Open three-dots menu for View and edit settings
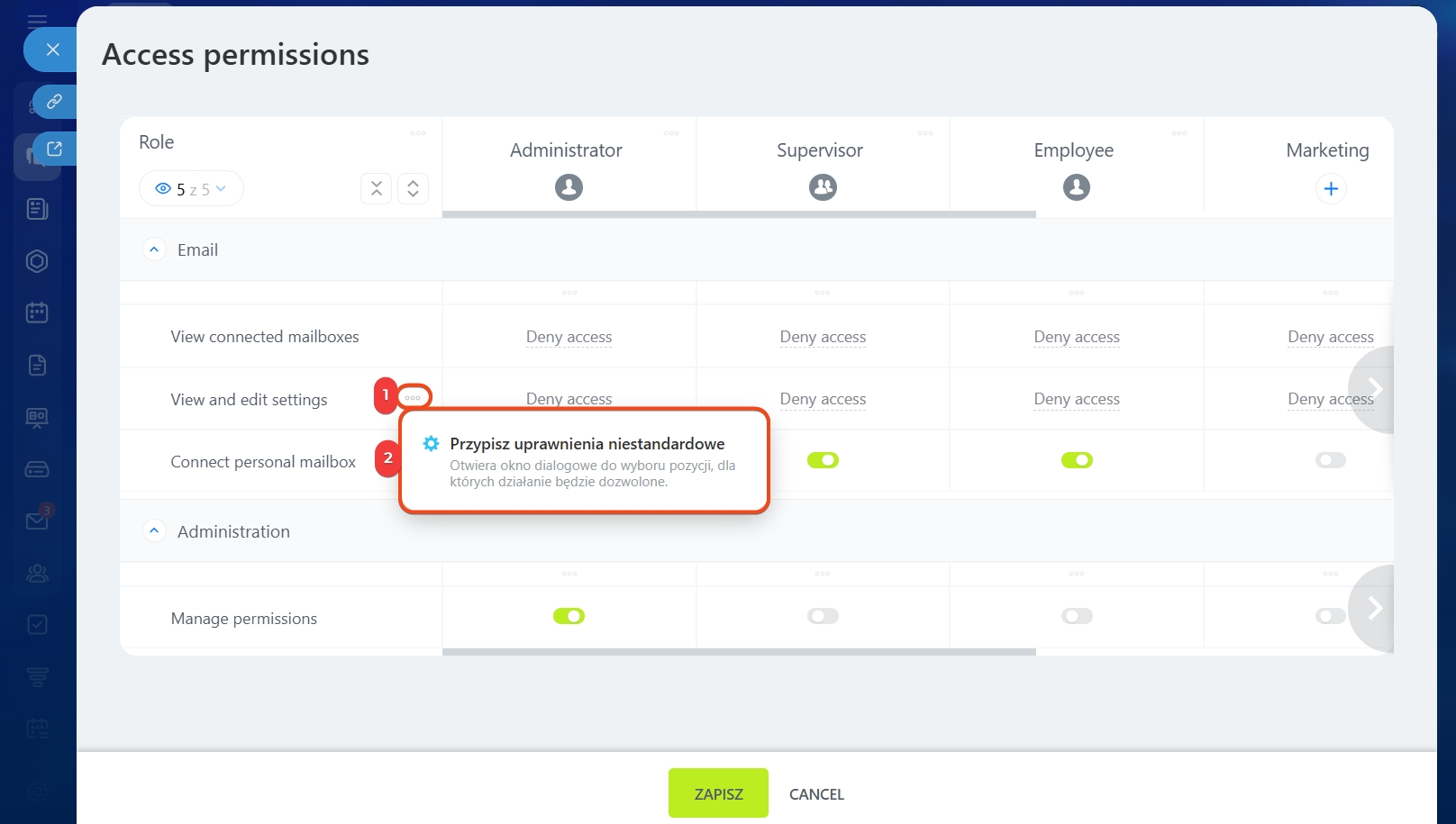Viewport: 1456px width, 824px height. pos(414,397)
